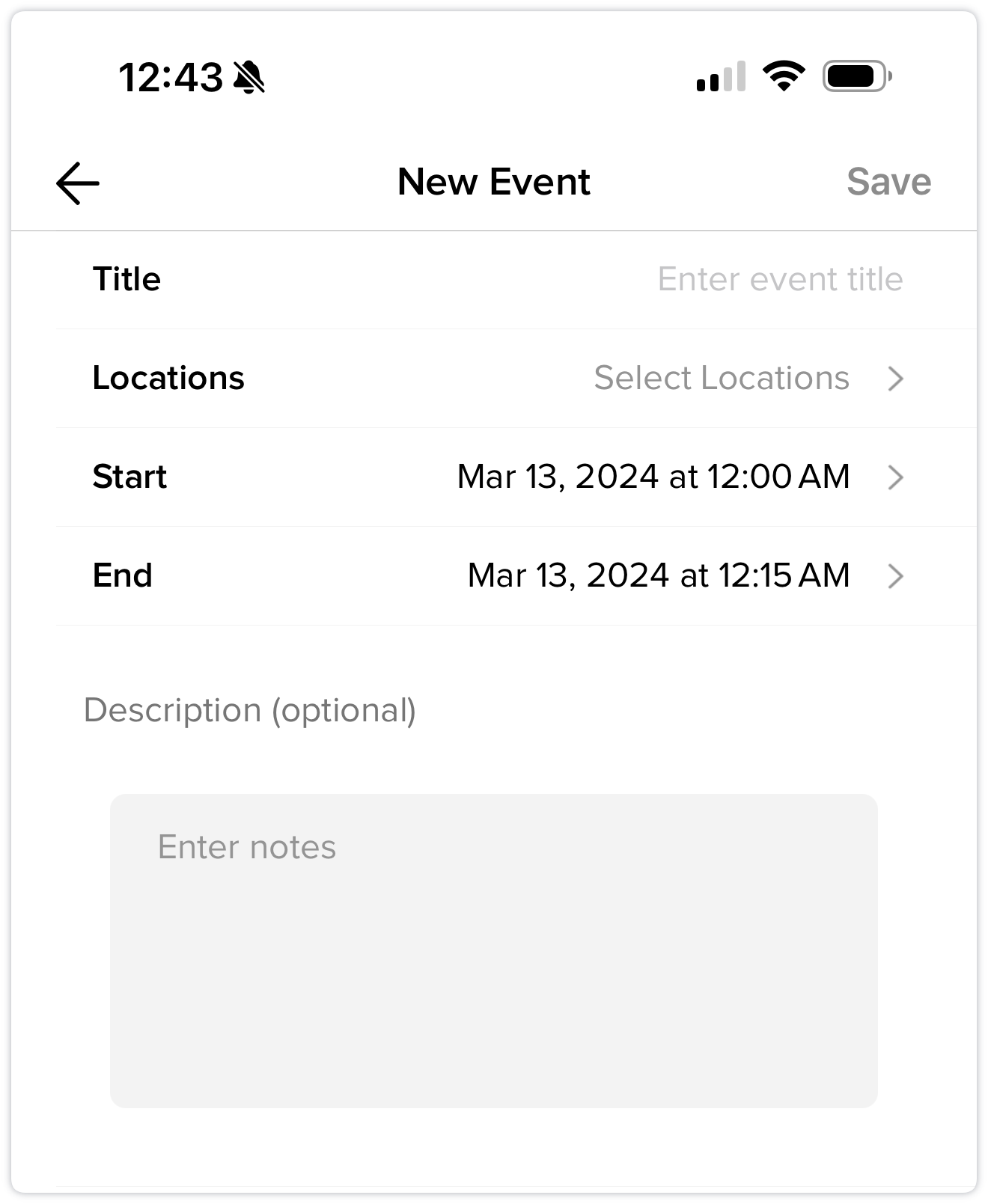Viewport: 988px width, 1204px height.
Task: Tap the cellular signal bars icon
Action: pyautogui.click(x=721, y=76)
